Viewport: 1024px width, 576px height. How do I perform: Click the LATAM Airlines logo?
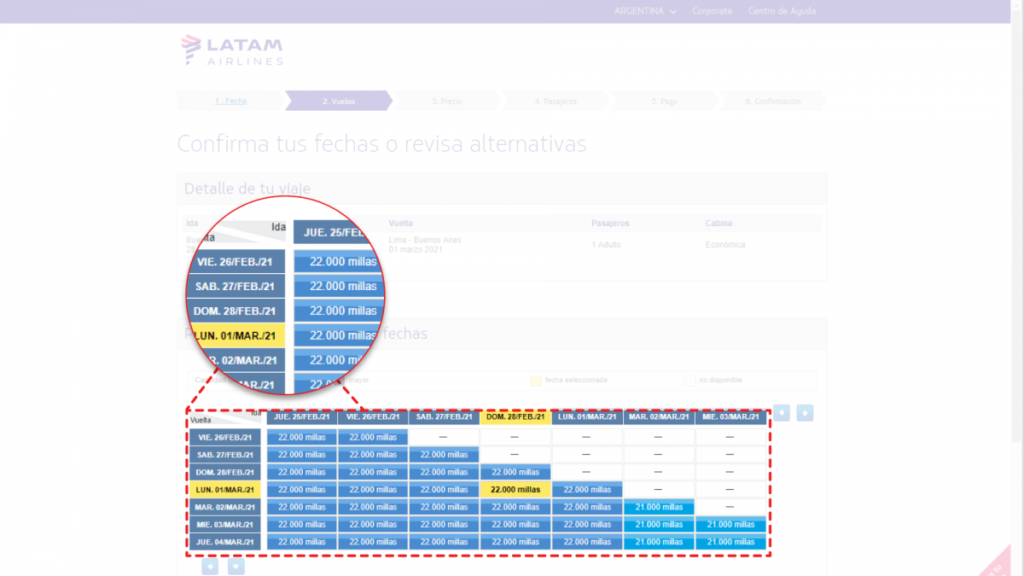[232, 50]
